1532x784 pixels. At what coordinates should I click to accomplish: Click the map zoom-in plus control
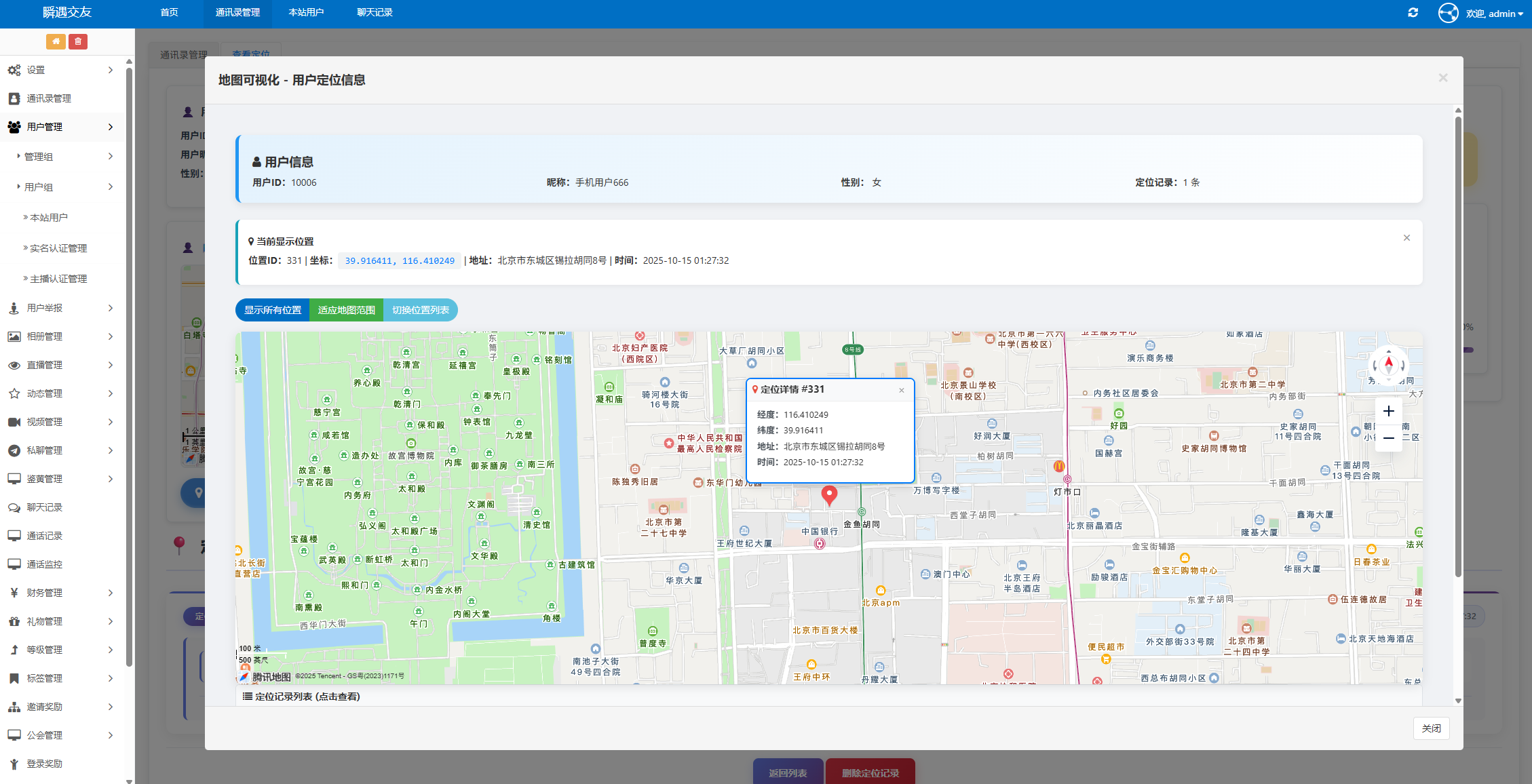pos(1389,411)
